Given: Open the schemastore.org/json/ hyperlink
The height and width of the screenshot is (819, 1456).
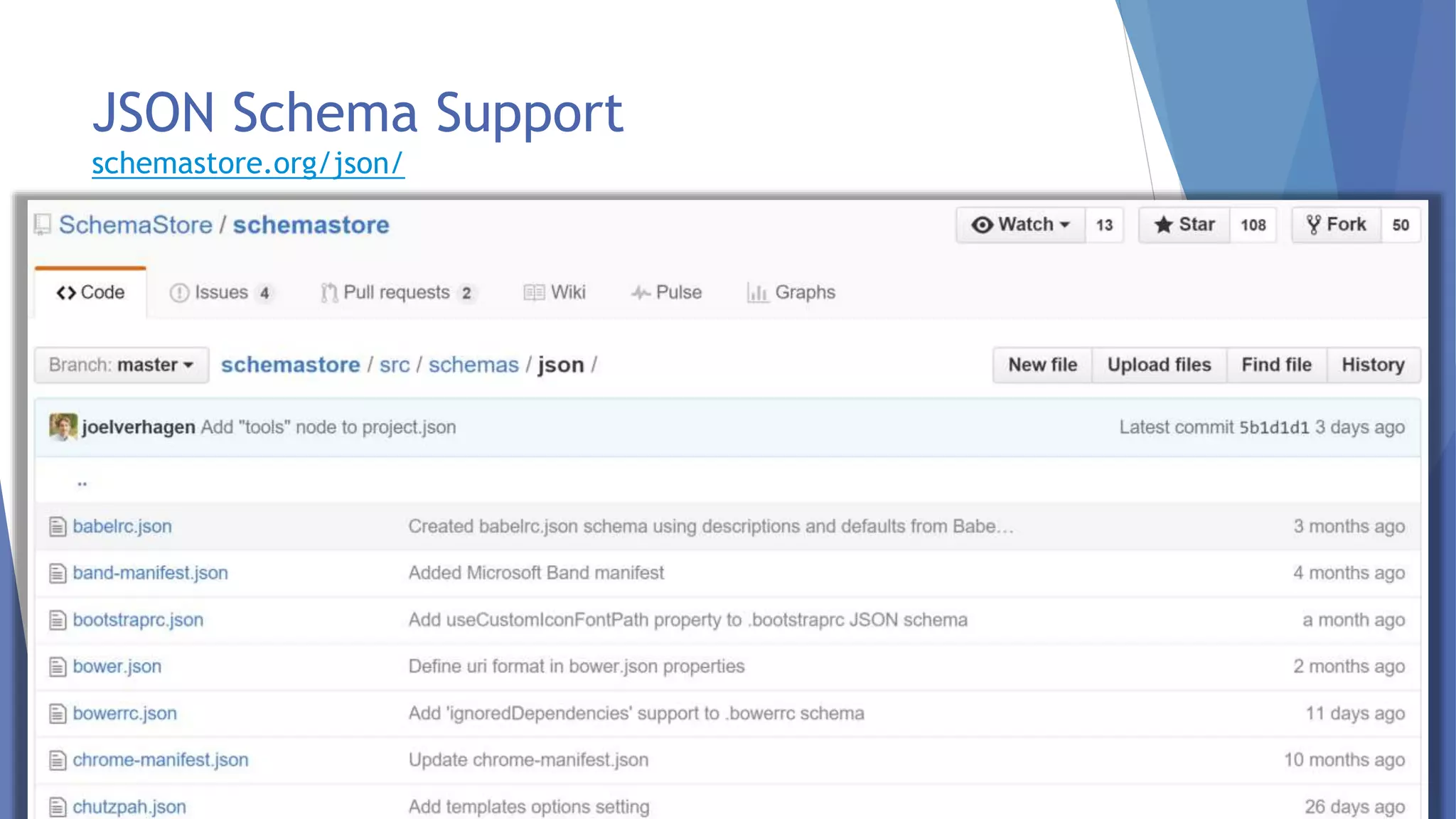Looking at the screenshot, I should (x=248, y=163).
